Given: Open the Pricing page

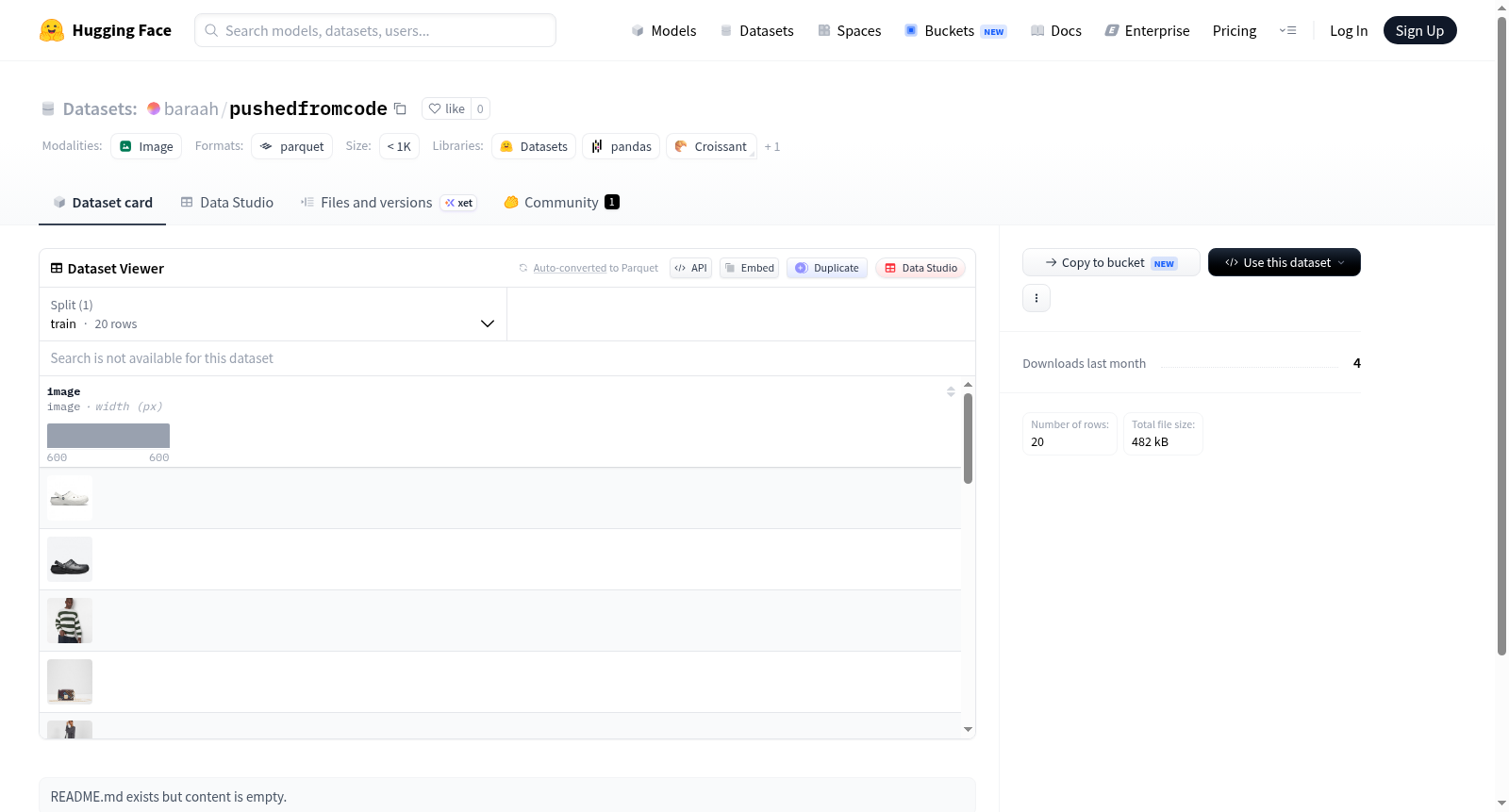Looking at the screenshot, I should 1235,30.
